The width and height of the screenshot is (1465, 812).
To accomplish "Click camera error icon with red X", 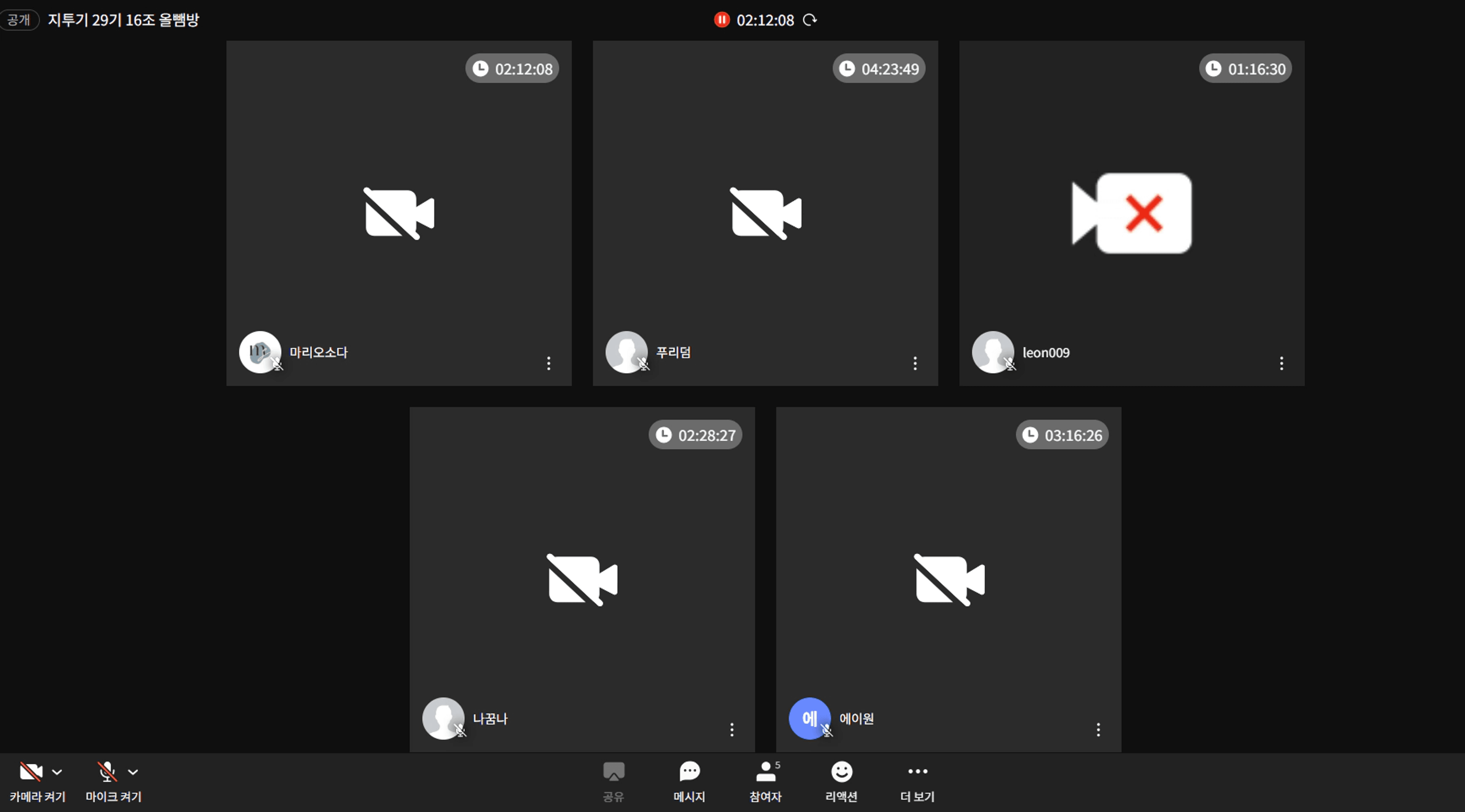I will 1132,213.
